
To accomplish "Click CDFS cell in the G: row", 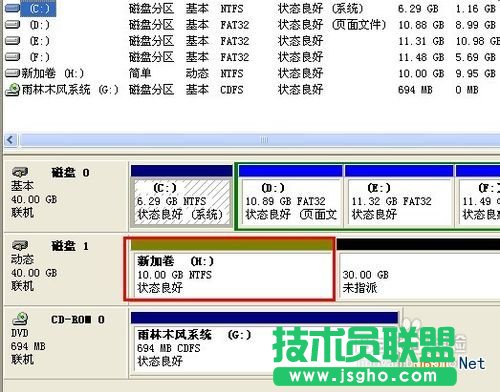I will pyautogui.click(x=232, y=90).
